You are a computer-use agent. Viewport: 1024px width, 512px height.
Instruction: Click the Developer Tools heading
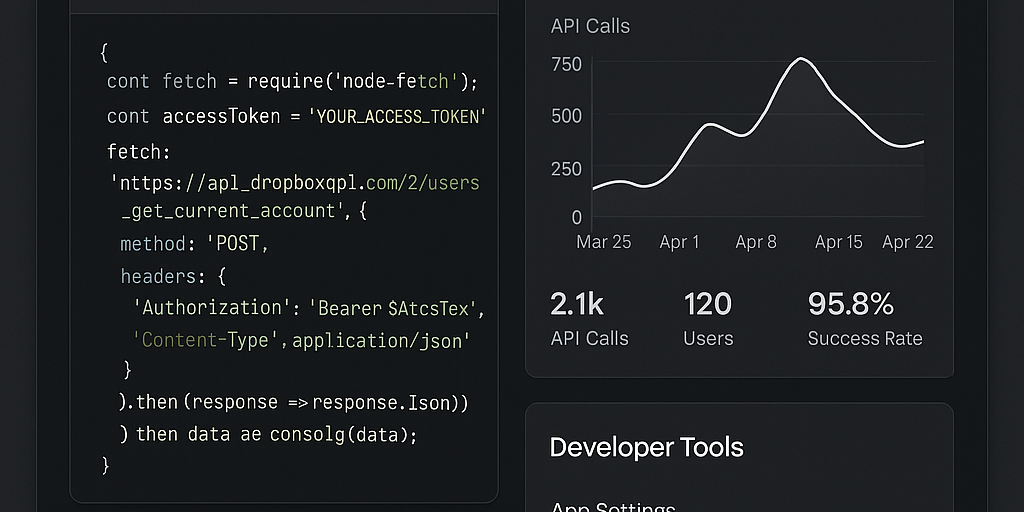point(646,447)
